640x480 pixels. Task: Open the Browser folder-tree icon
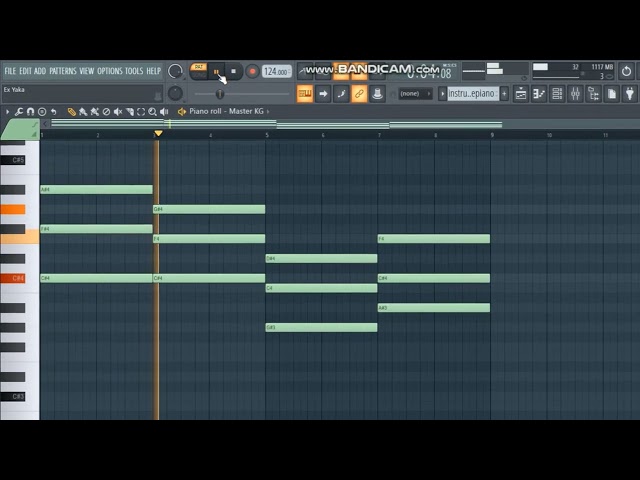593,94
